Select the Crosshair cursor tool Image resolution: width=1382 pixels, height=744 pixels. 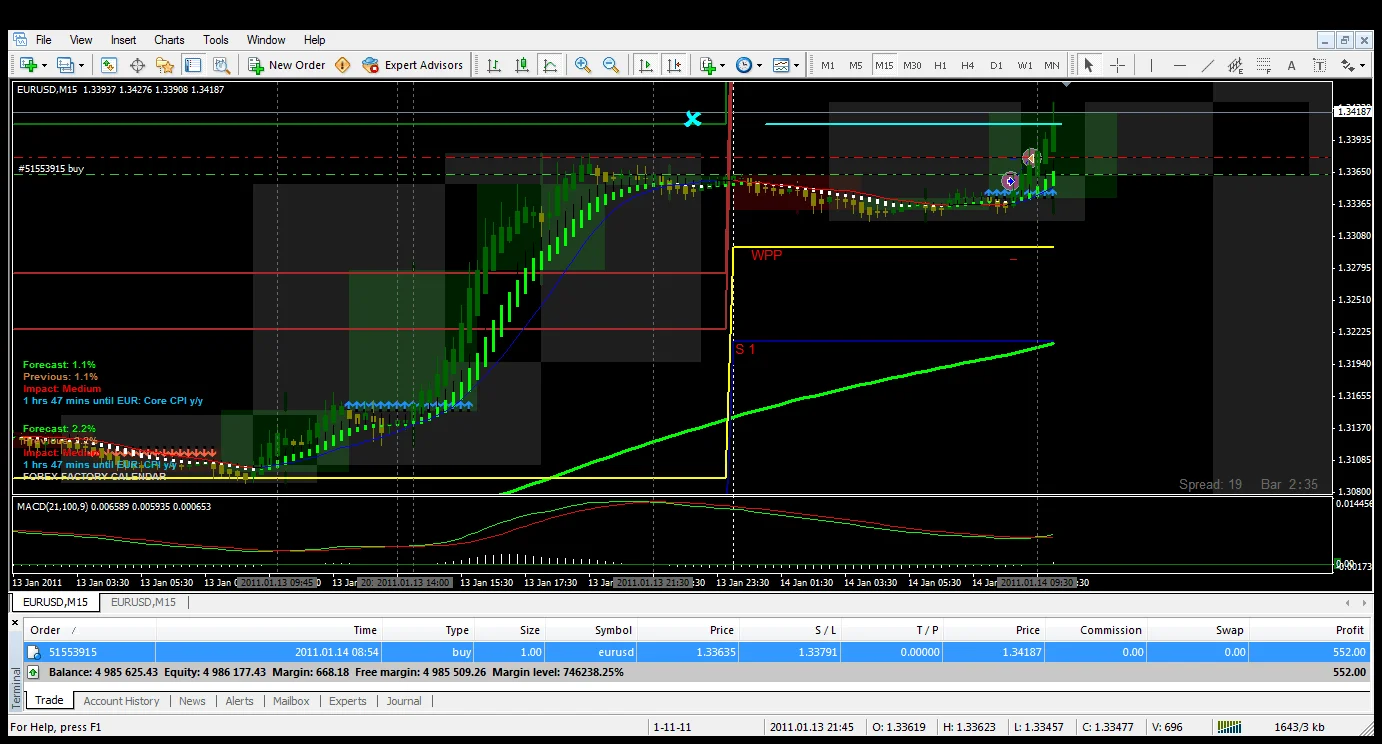pyautogui.click(x=1117, y=65)
